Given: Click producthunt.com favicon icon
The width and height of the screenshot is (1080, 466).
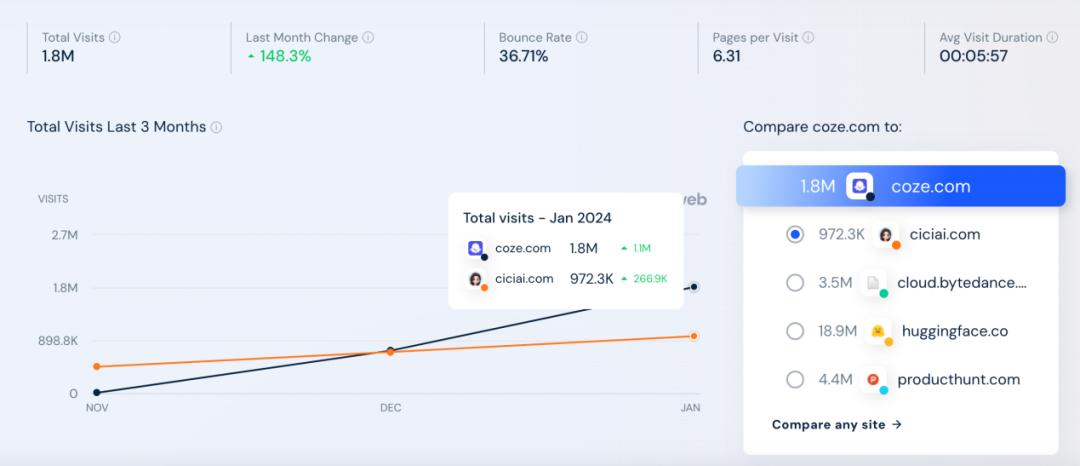Looking at the screenshot, I should coord(874,379).
